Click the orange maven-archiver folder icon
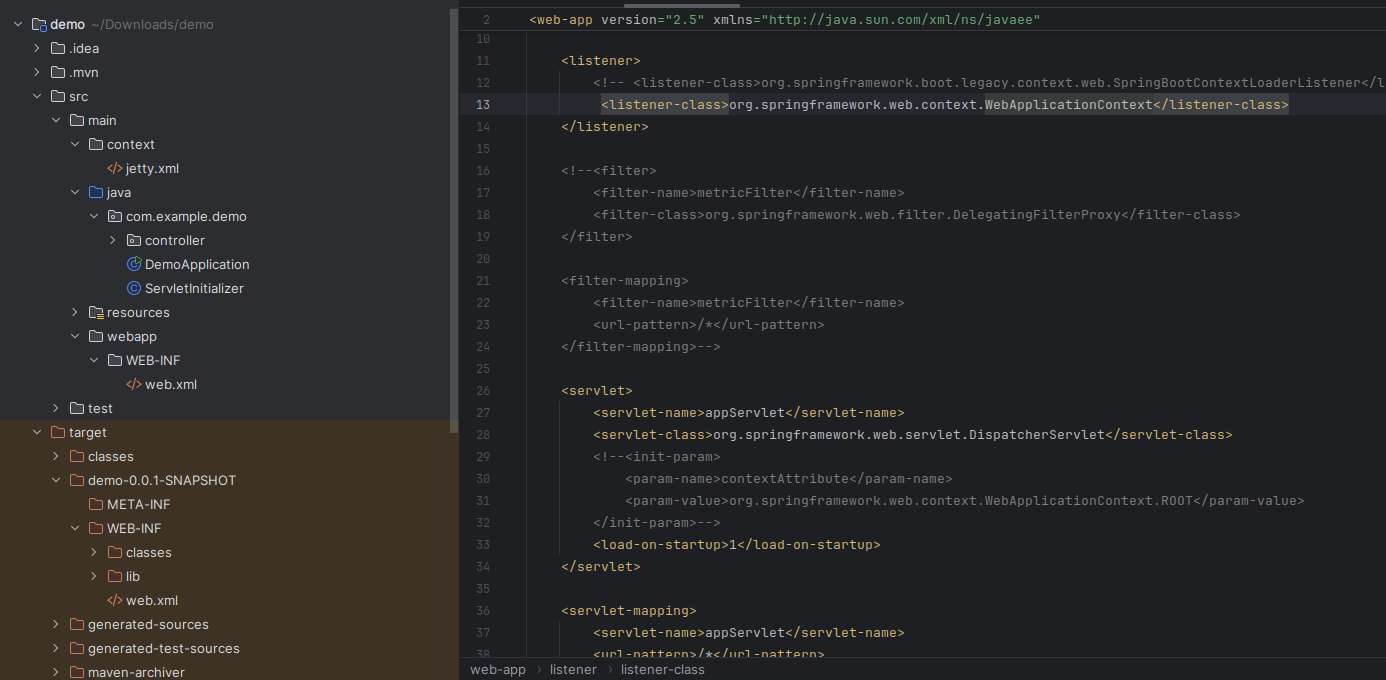Image resolution: width=1386 pixels, height=680 pixels. coord(77,673)
